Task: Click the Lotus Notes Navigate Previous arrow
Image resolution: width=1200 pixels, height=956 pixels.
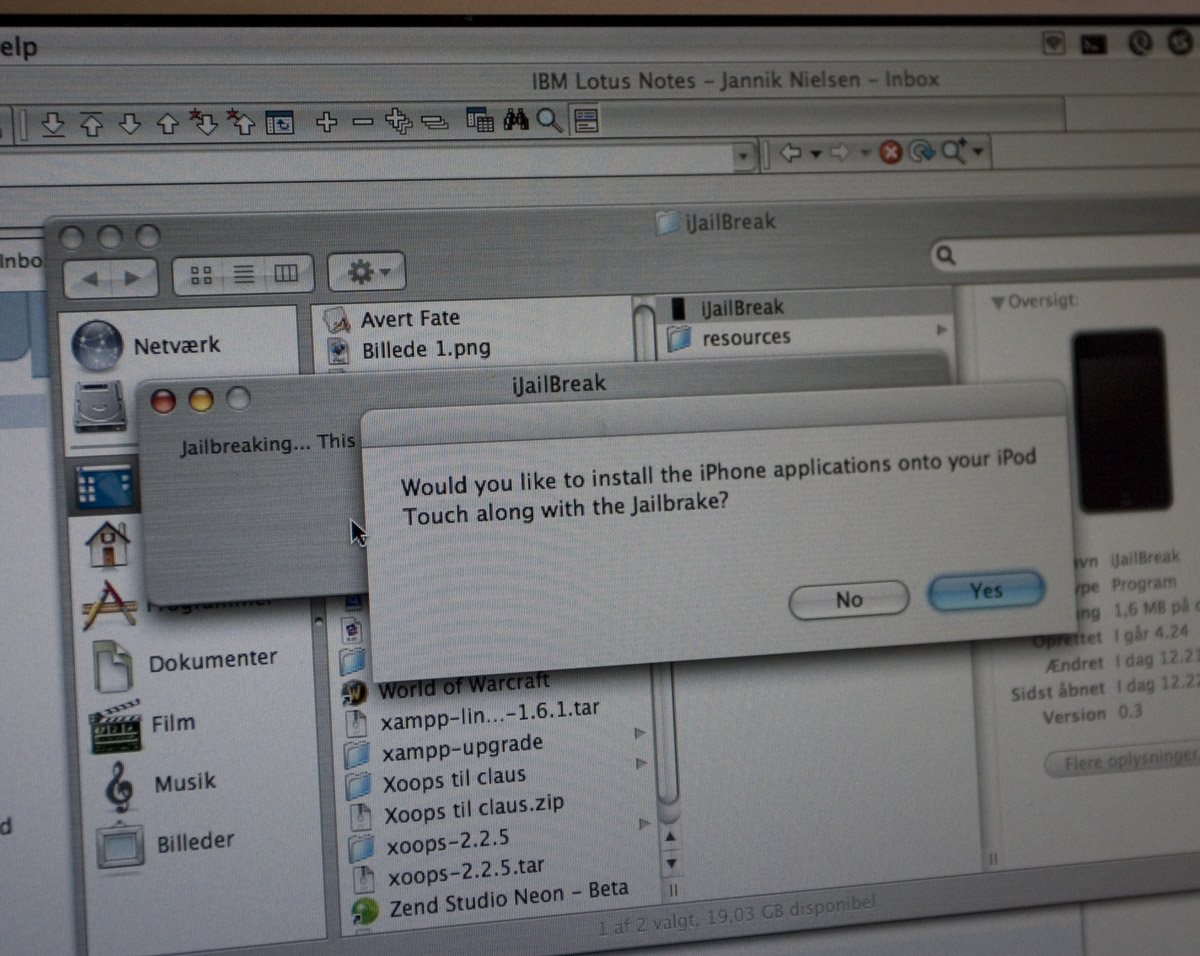Action: tap(167, 124)
